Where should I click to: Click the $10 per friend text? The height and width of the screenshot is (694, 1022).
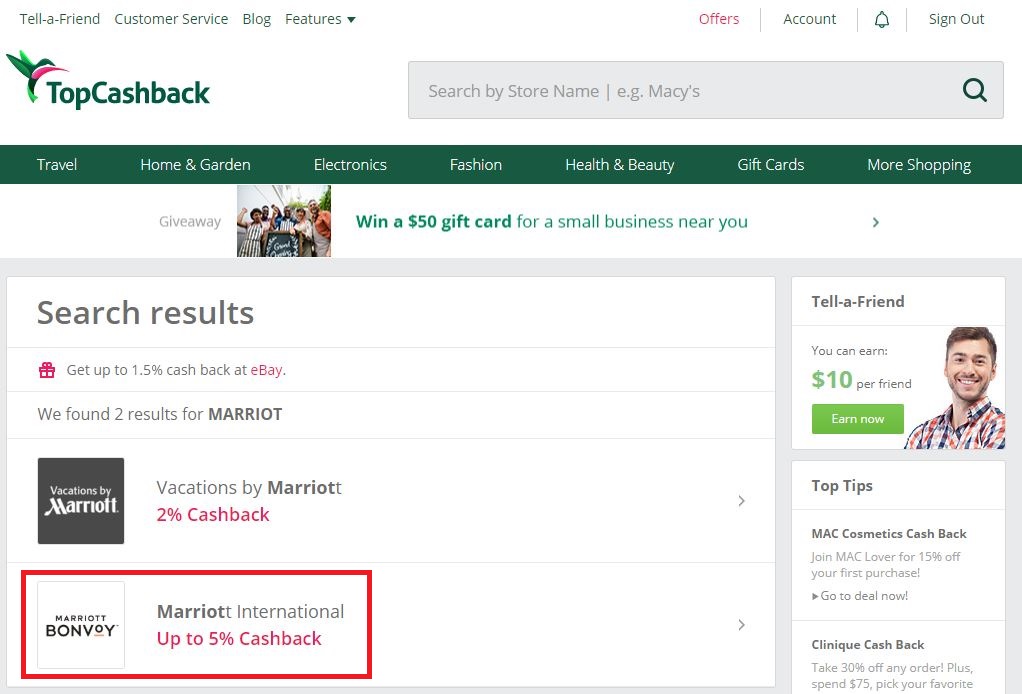pyautogui.click(x=861, y=380)
